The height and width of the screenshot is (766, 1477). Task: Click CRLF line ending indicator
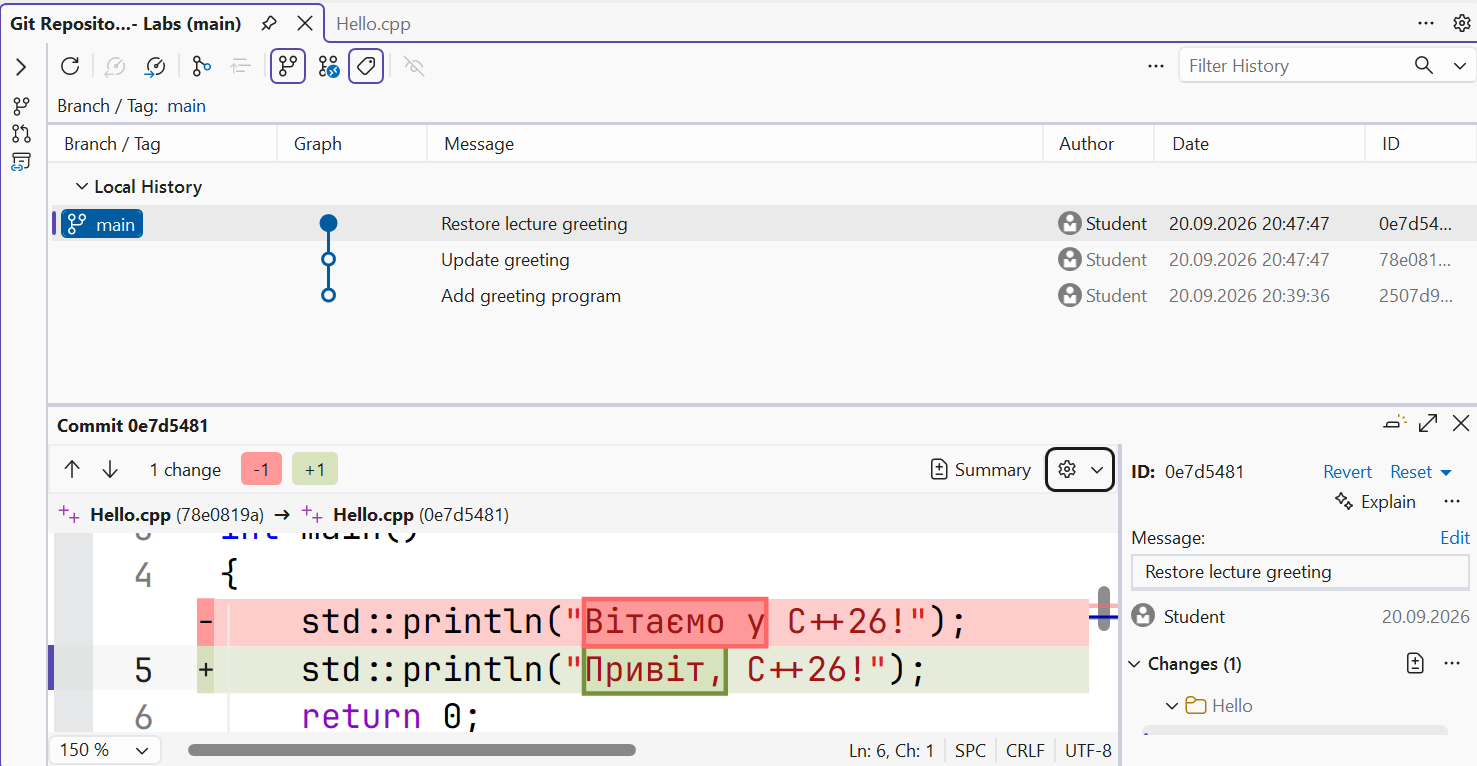pos(1025,750)
